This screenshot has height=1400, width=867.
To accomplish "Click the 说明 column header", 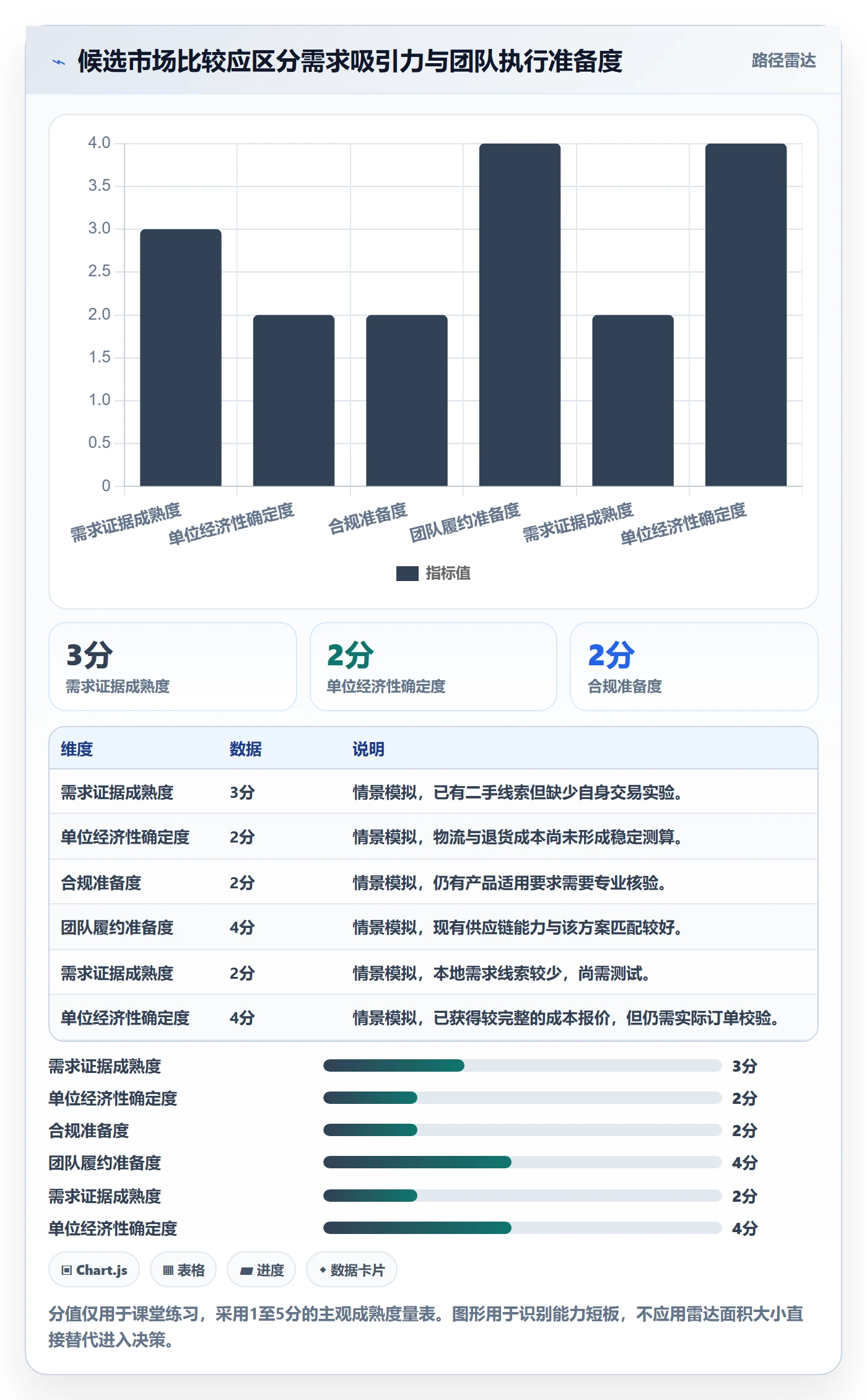I will [368, 749].
